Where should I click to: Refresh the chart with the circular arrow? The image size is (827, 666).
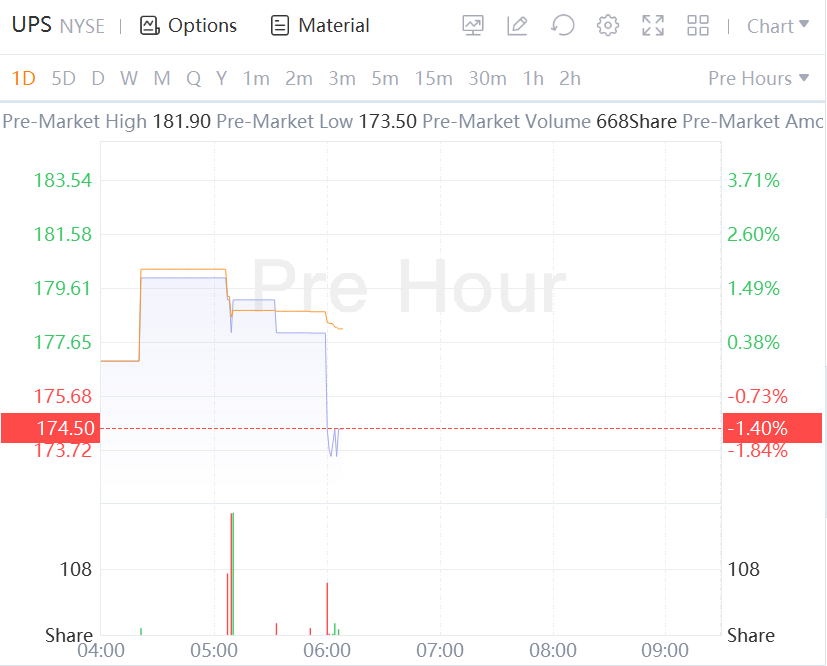pyautogui.click(x=563, y=26)
